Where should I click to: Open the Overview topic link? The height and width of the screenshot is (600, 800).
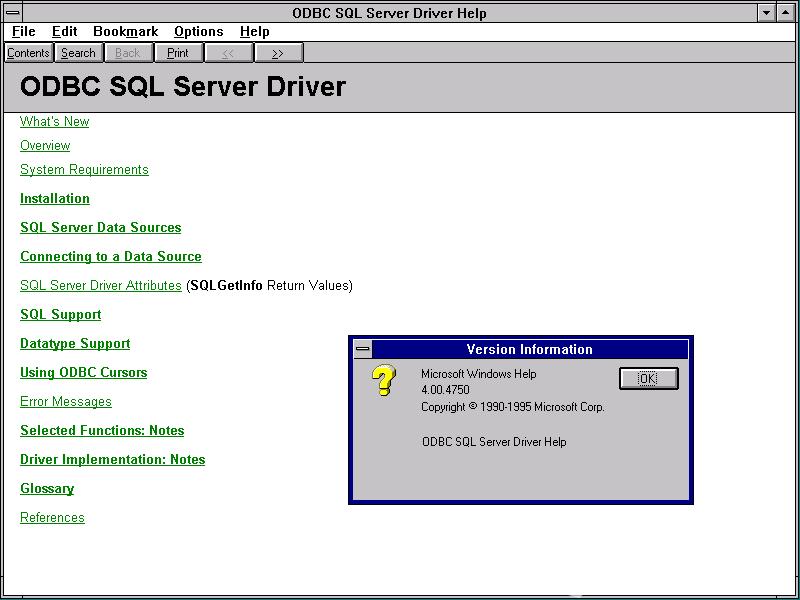click(x=45, y=145)
